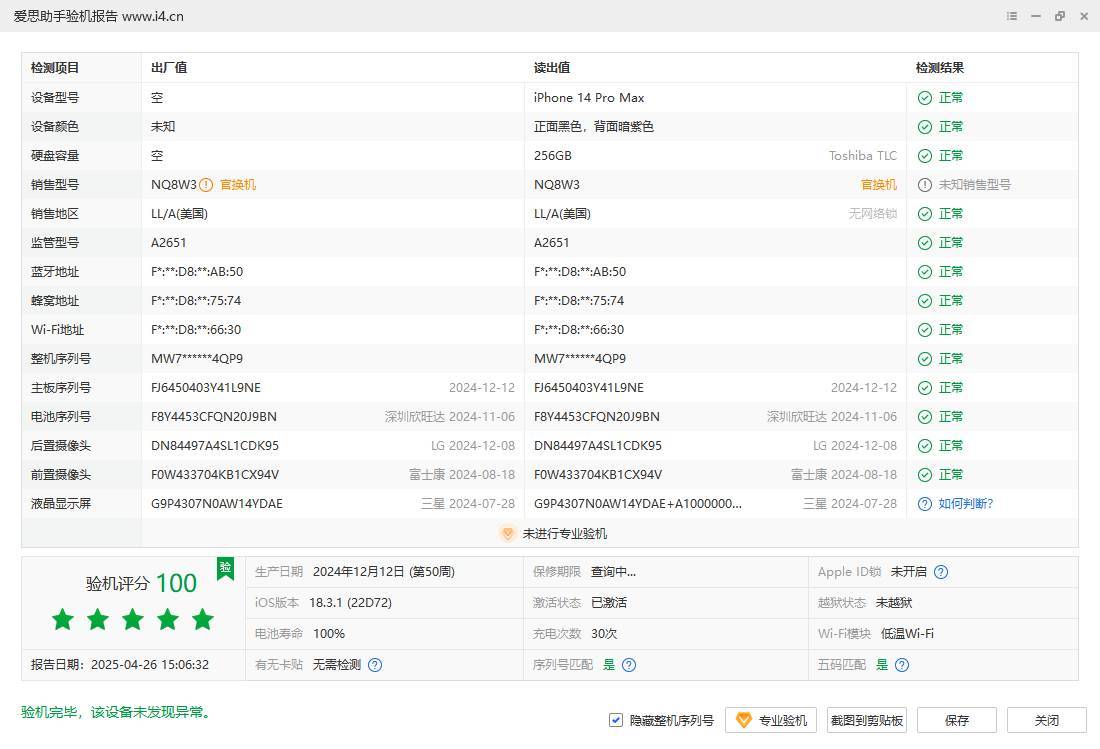Image resolution: width=1100 pixels, height=749 pixels.
Task: Click the 验机评分 100 score
Action: tap(141, 584)
